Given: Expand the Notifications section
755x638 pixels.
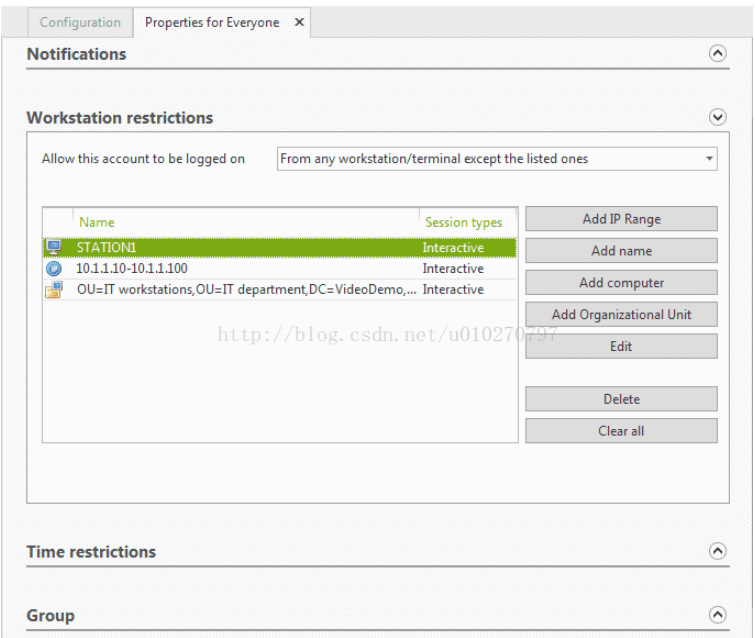Looking at the screenshot, I should coord(717,54).
